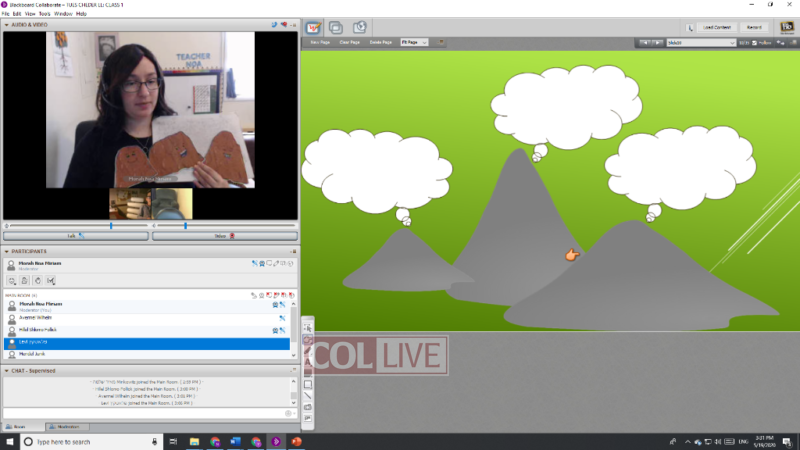This screenshot has width=800, height=450.
Task: Adjust the microphone level slider
Action: click(110, 226)
